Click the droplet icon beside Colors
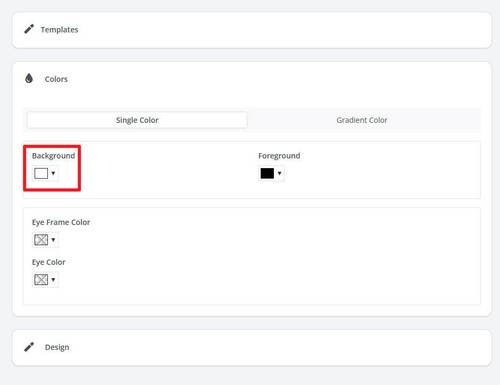 29,78
